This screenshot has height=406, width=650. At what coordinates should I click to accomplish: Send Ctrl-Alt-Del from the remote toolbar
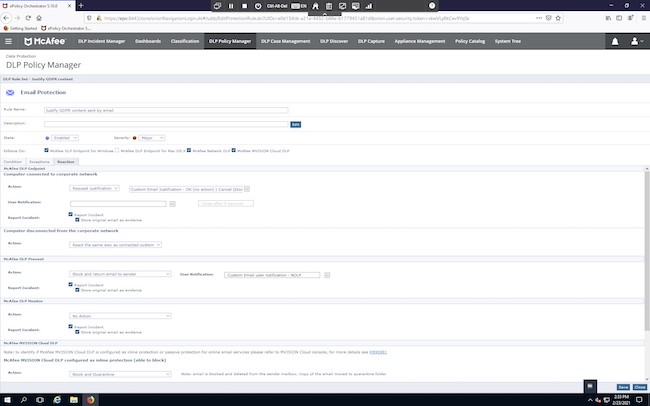(277, 6)
